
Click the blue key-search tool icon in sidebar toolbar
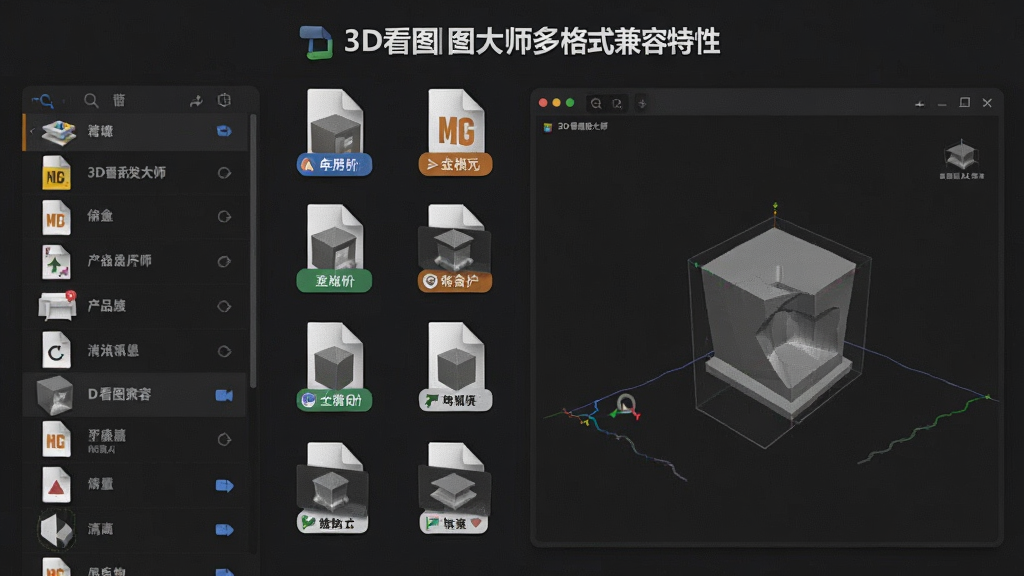[x=42, y=100]
